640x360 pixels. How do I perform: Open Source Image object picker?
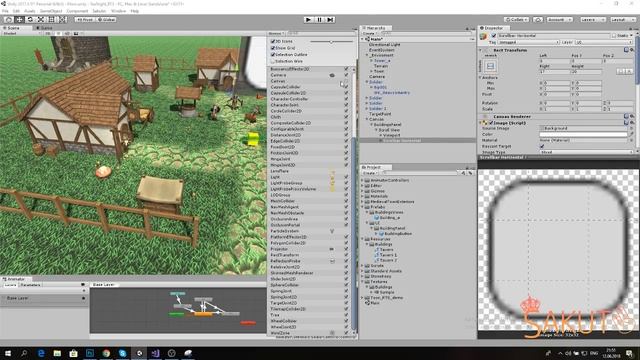click(x=631, y=128)
